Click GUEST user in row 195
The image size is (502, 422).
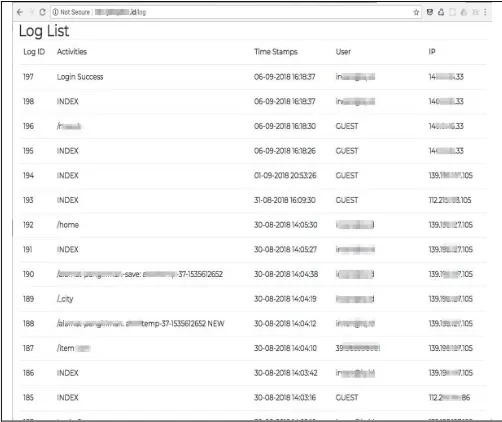(x=347, y=151)
